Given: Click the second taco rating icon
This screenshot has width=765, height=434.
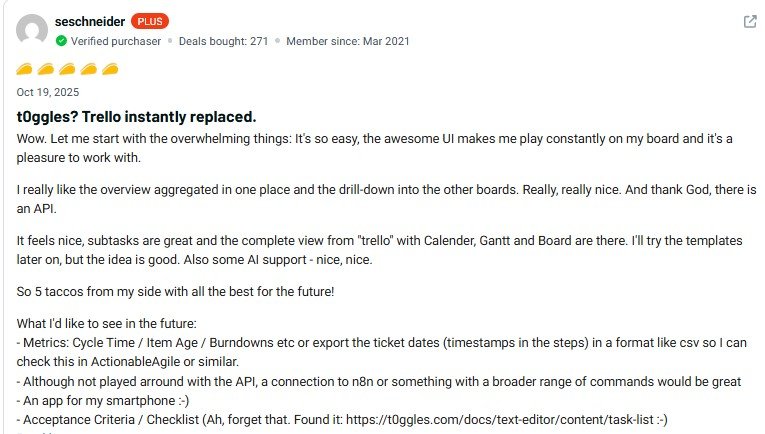Looking at the screenshot, I should pos(47,68).
